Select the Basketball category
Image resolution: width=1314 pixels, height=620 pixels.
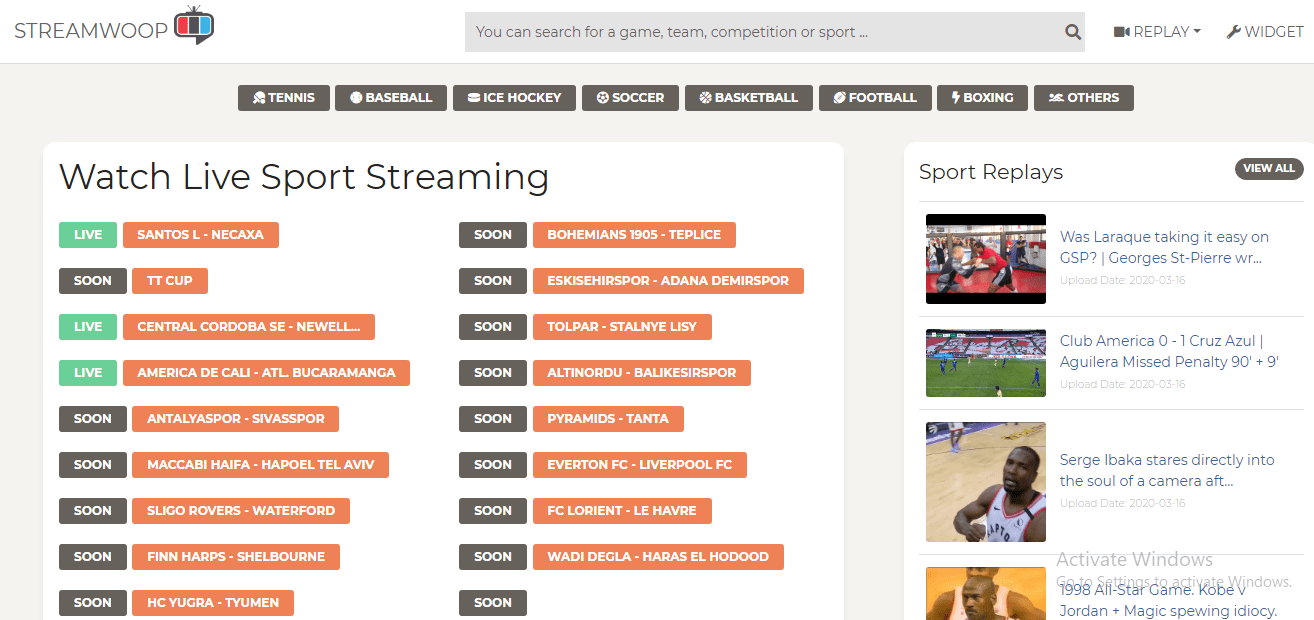point(749,98)
